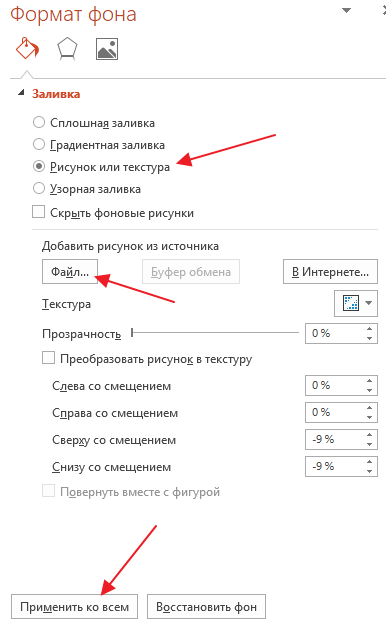Check Преобразовать рисунок в текстуру
Image resolution: width=386 pixels, height=625 pixels.
click(x=48, y=358)
